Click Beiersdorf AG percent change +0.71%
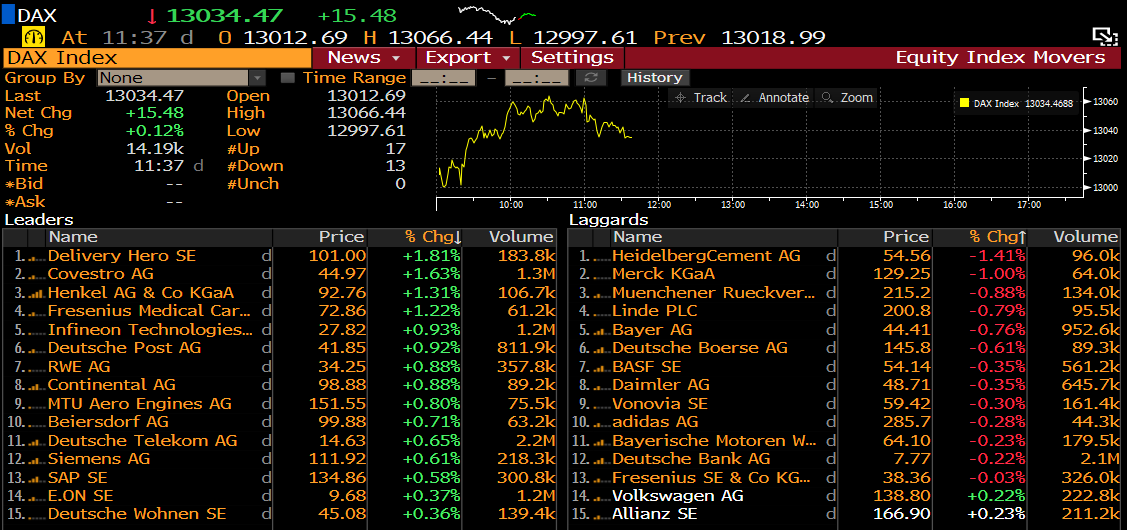 pyautogui.click(x=432, y=422)
